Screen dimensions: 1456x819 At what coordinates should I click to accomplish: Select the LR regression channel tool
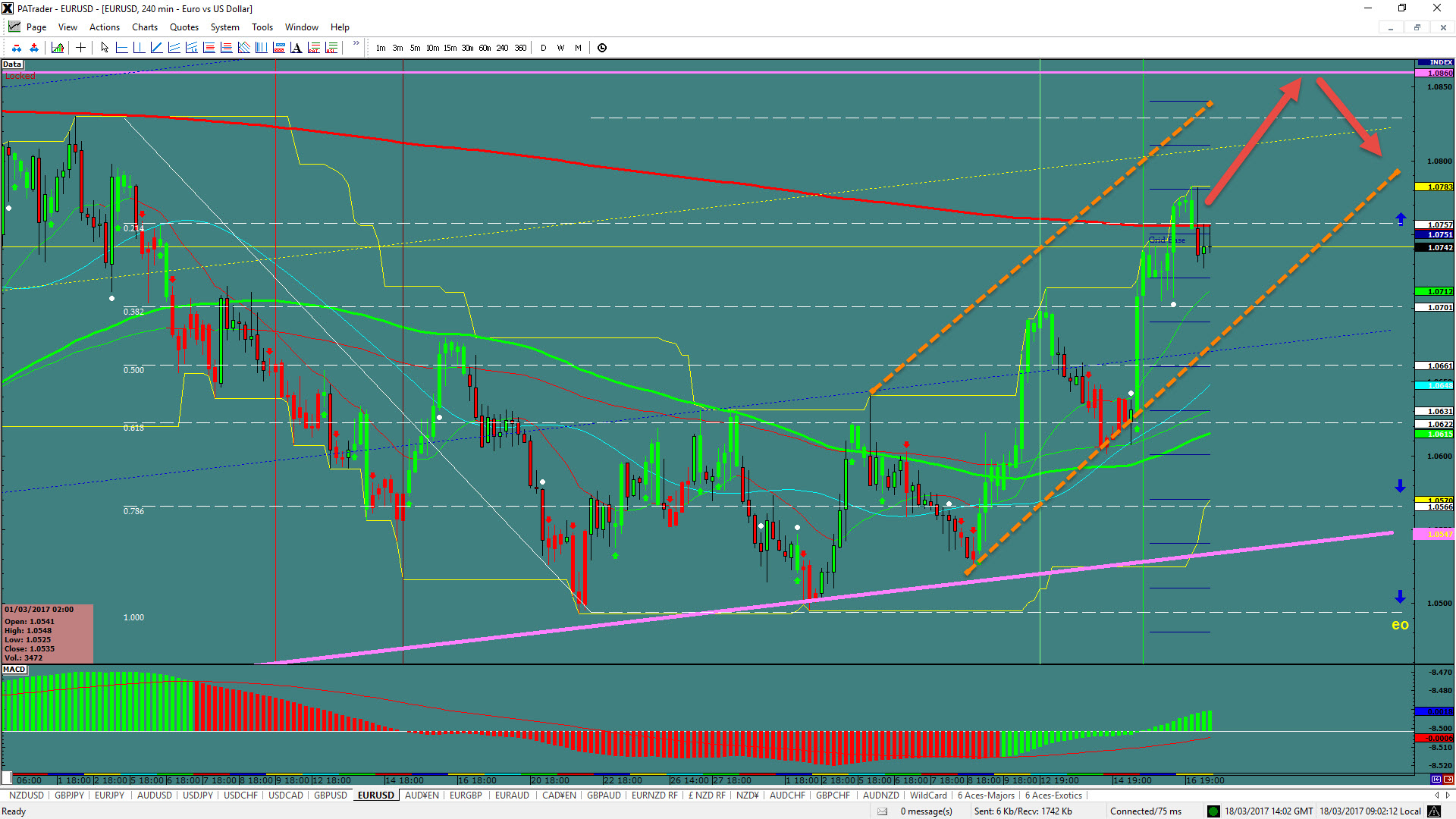point(191,48)
